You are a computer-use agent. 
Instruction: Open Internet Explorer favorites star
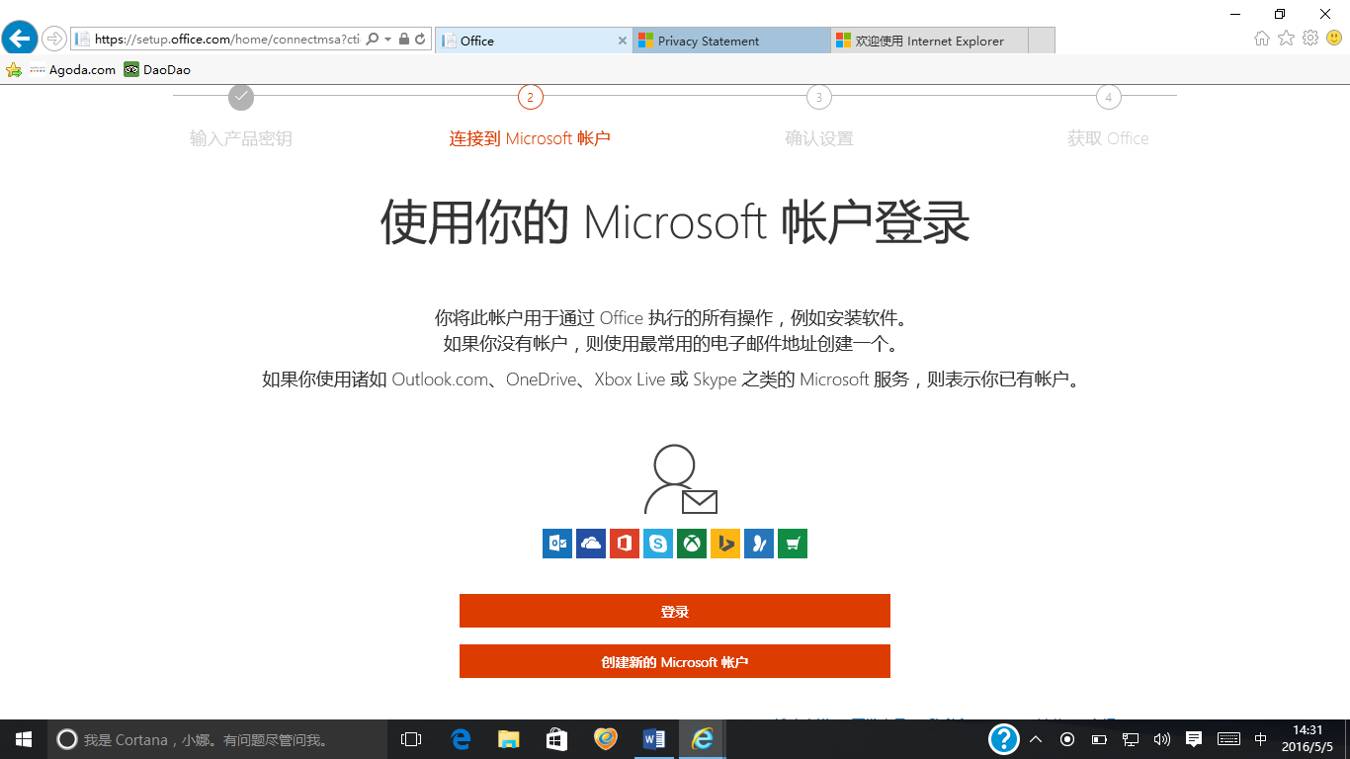(1286, 37)
